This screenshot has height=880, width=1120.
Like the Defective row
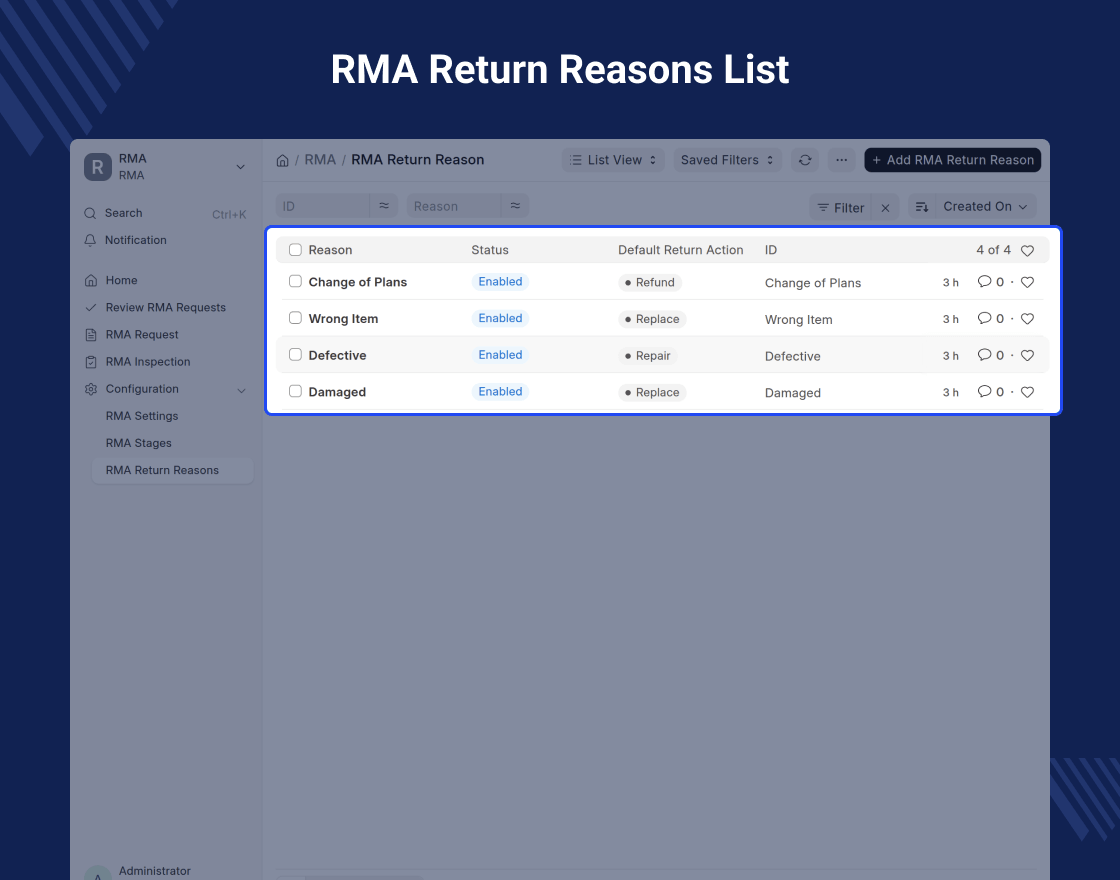(1027, 356)
